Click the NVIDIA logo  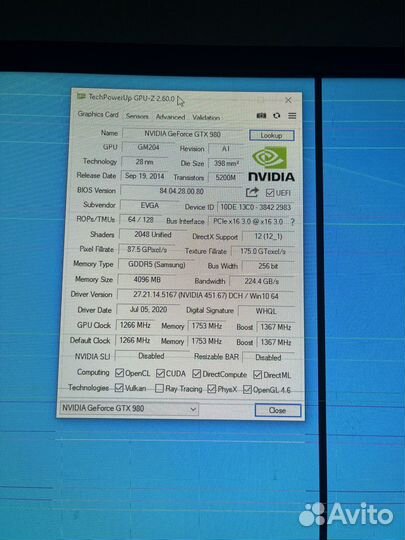[271, 164]
